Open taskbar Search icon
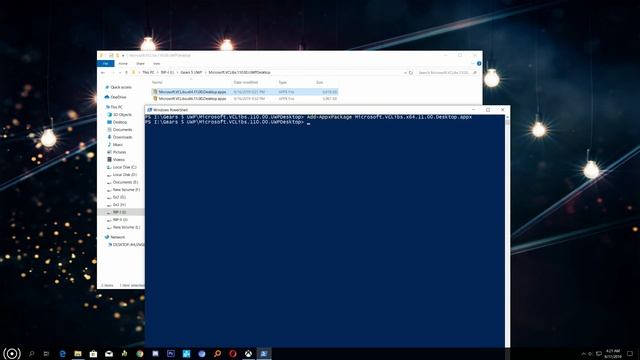The height and width of the screenshot is (360, 640). (31, 354)
